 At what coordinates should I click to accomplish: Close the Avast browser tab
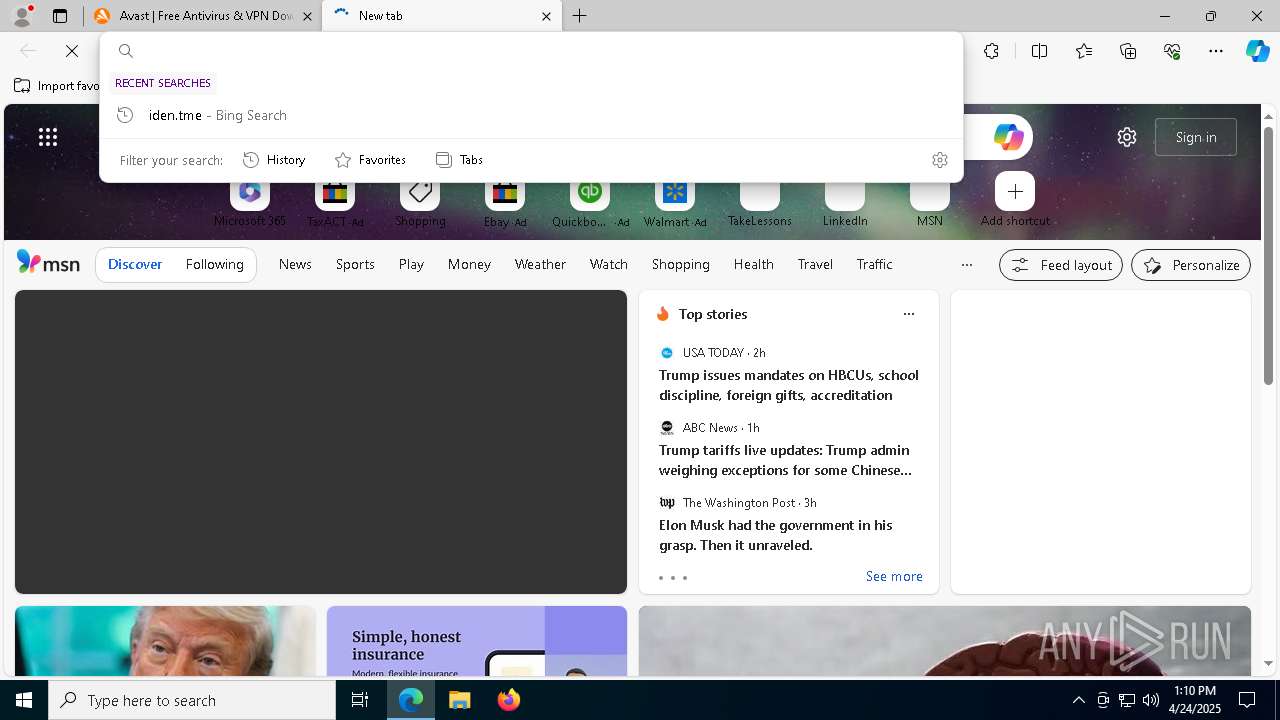tap(307, 16)
